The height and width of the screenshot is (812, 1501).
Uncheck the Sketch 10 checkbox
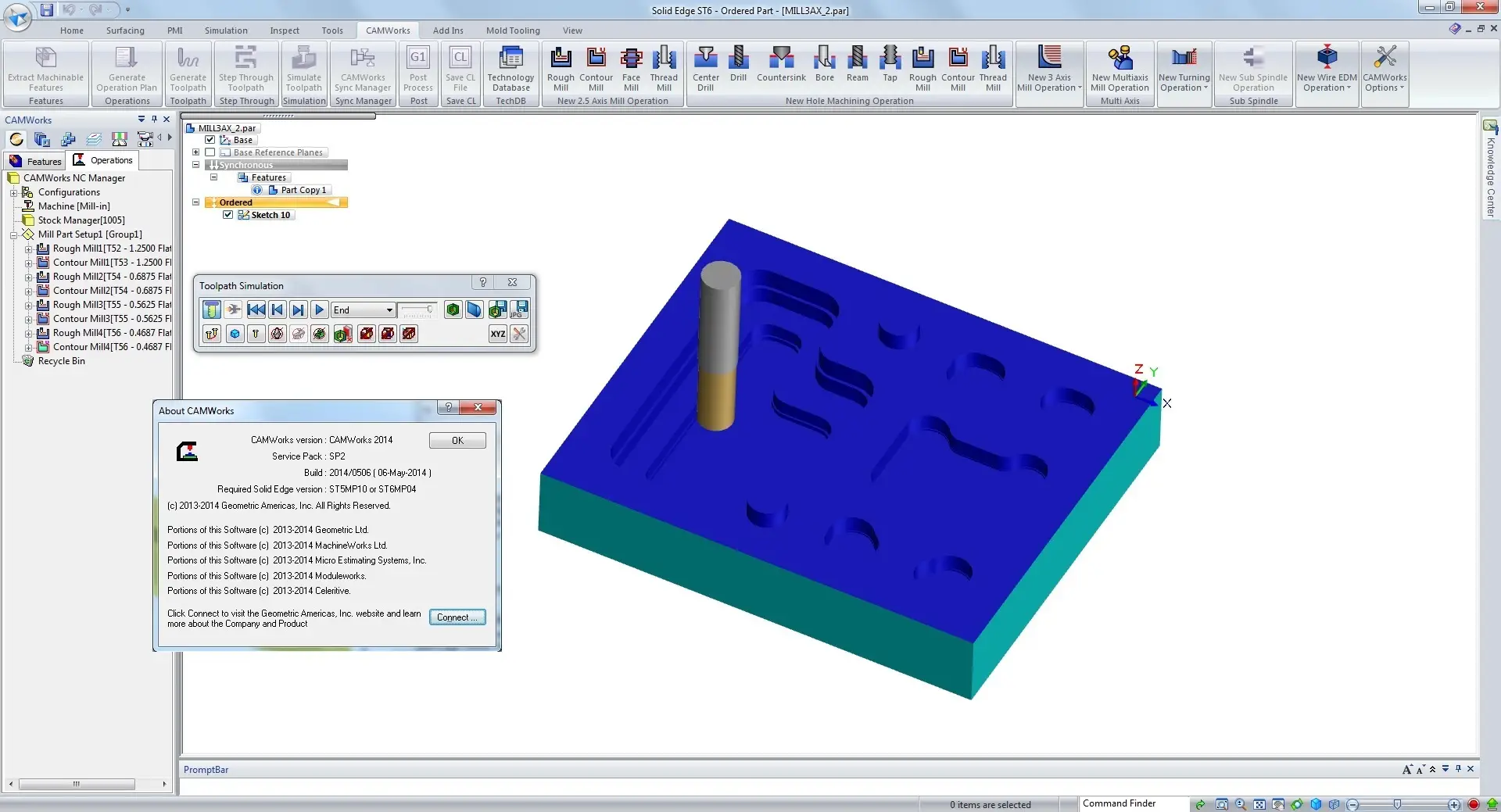click(227, 215)
